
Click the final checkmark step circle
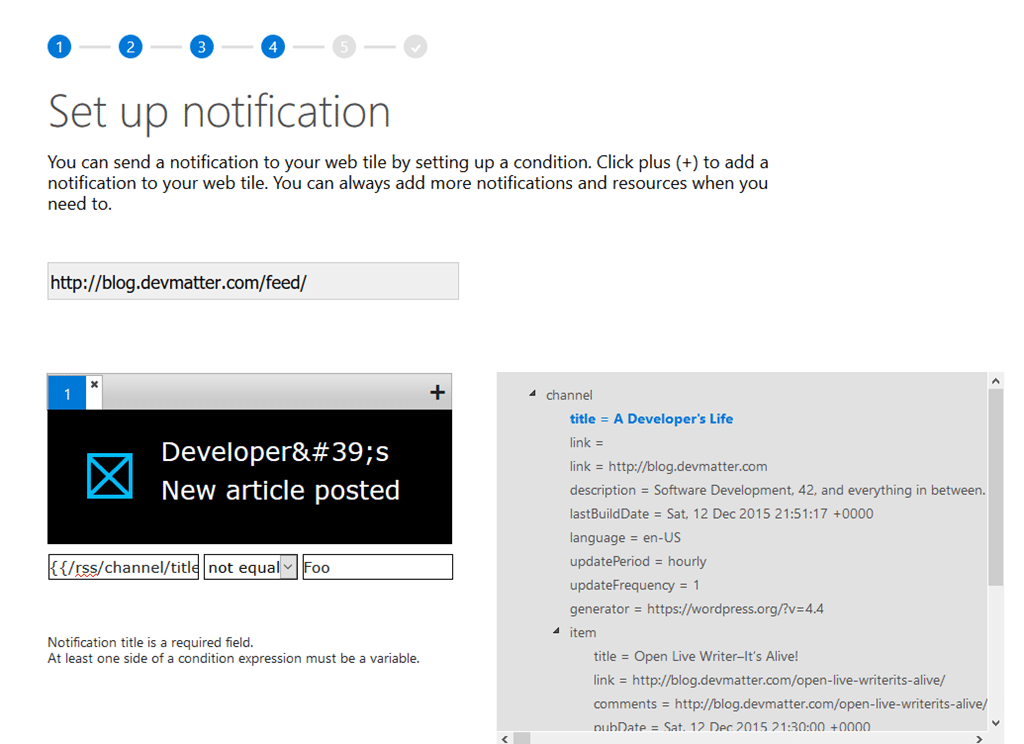point(415,46)
